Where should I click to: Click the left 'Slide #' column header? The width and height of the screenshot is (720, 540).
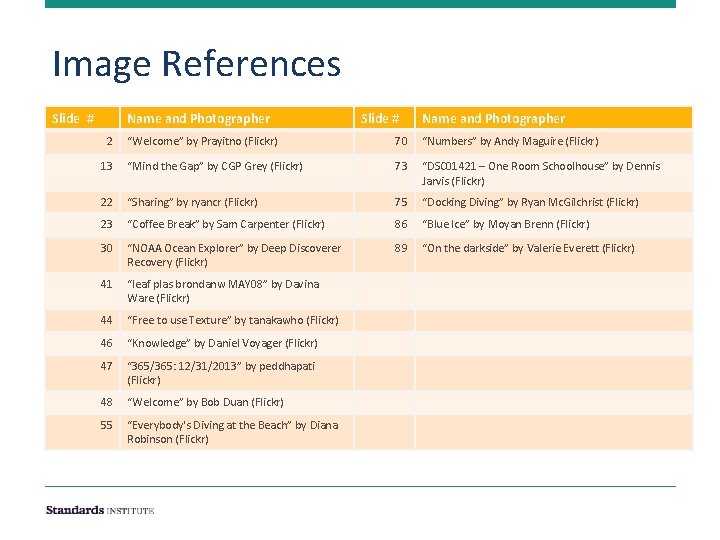[x=83, y=118]
